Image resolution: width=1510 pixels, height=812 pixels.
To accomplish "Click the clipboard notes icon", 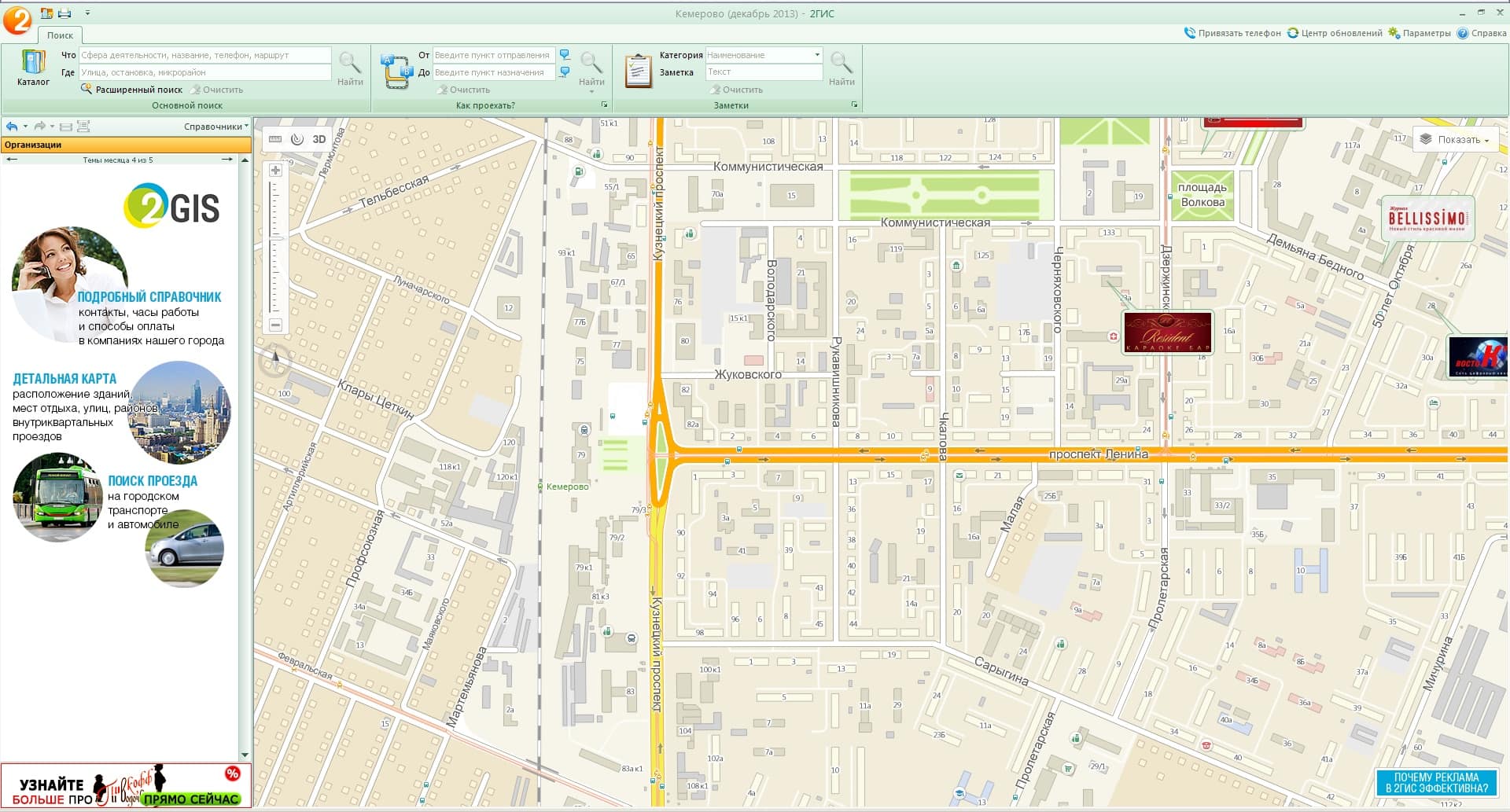I will tap(638, 72).
